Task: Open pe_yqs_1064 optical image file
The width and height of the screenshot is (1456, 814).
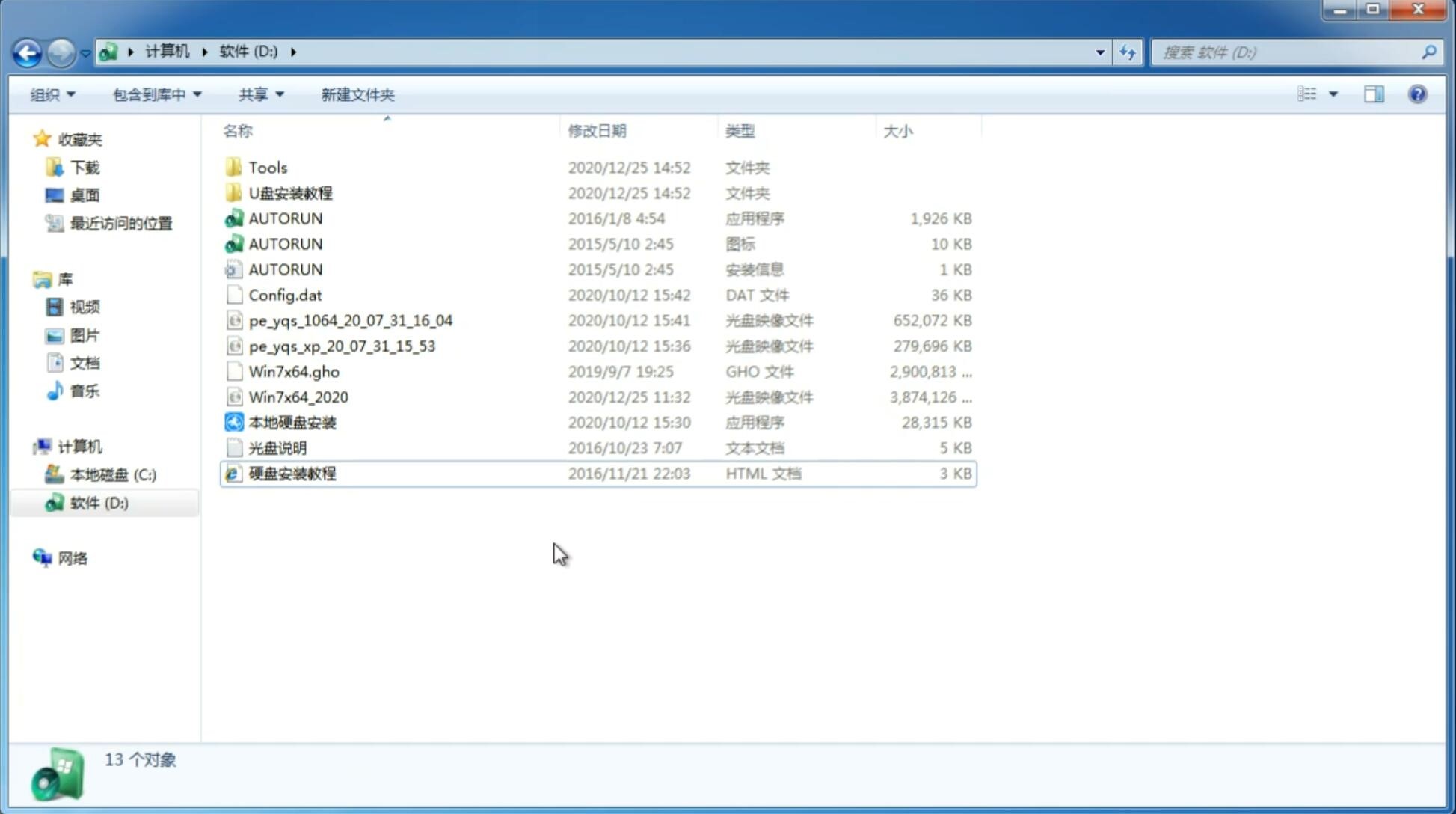Action: [x=350, y=320]
